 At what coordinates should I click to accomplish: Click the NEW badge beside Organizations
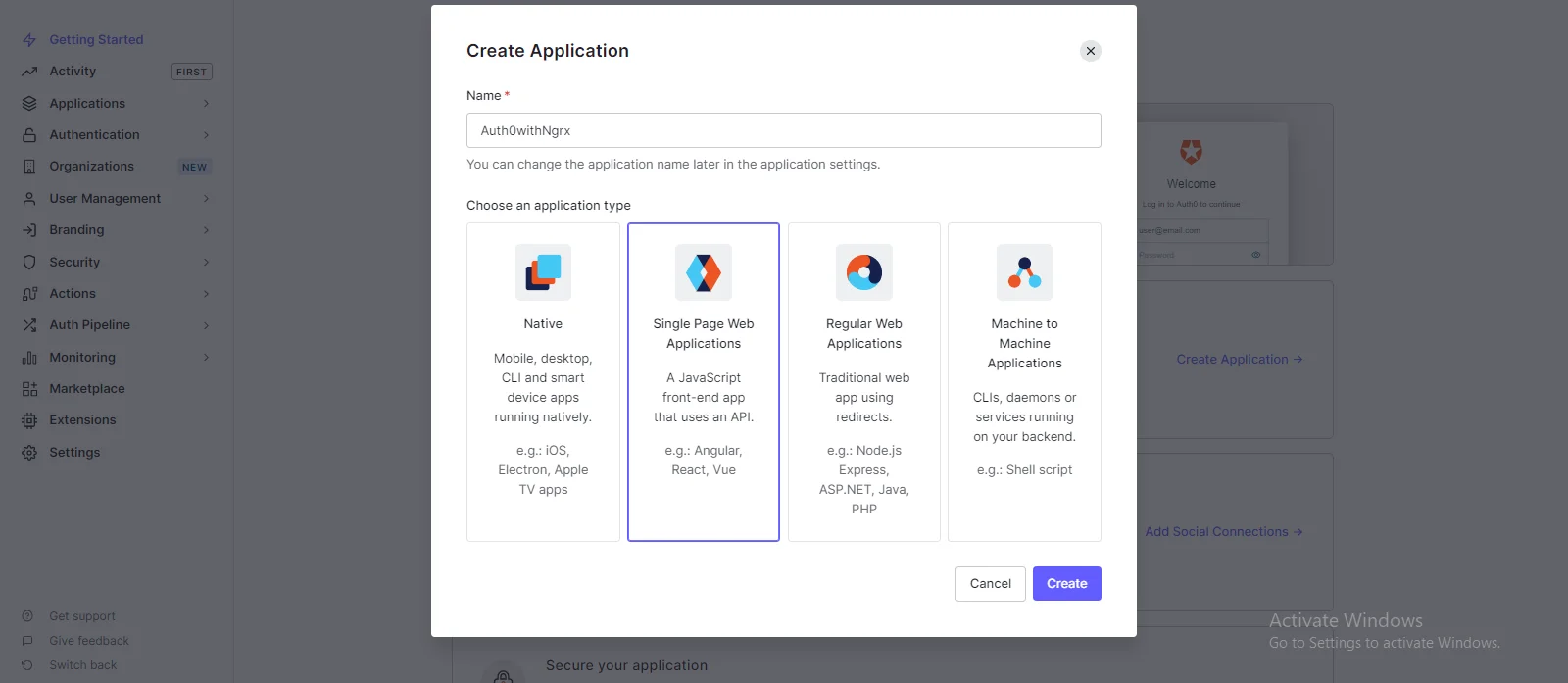pos(195,168)
